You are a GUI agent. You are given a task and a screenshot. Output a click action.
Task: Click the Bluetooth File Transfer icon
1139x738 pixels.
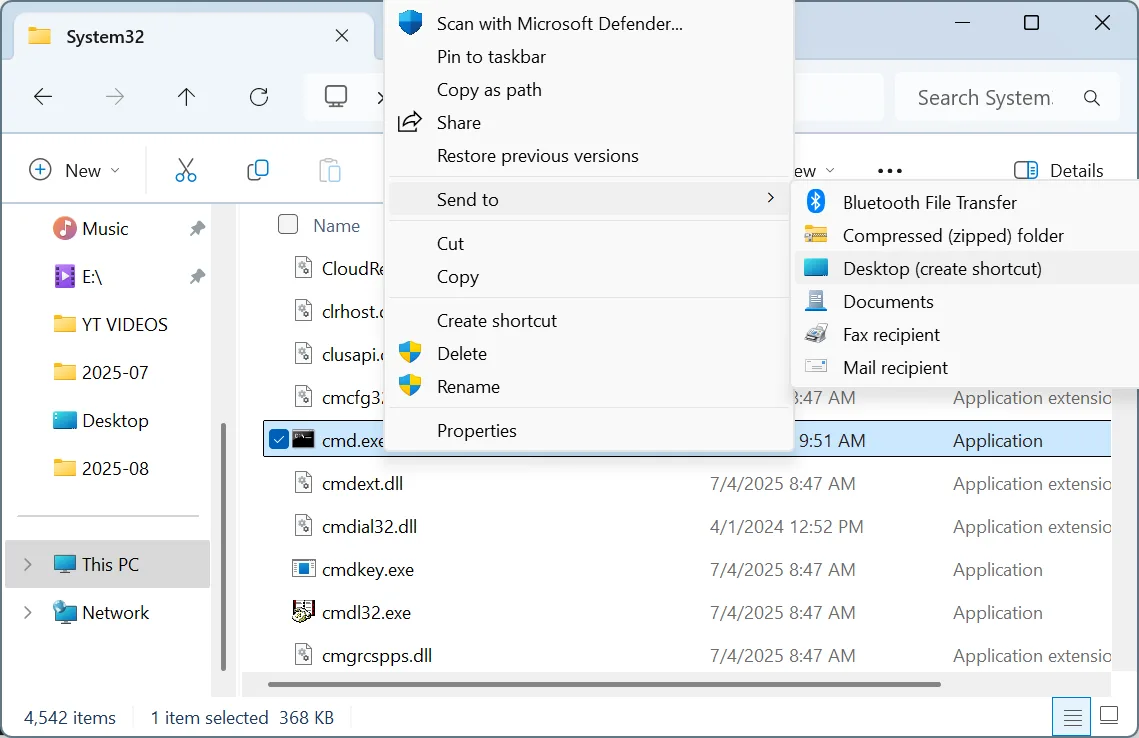coord(816,201)
